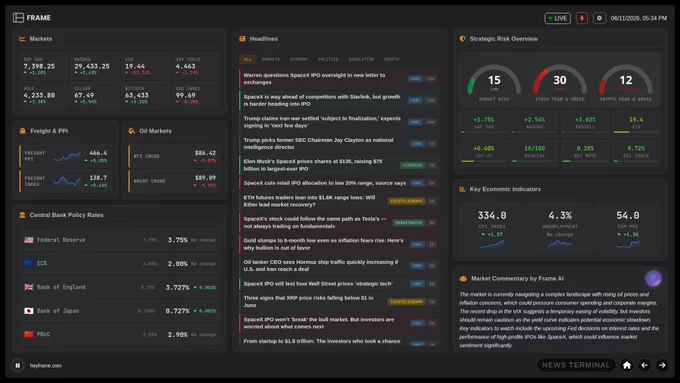Switch to the ECONOMY headlines tab
Viewport: 680px width, 383px height.
click(x=299, y=59)
